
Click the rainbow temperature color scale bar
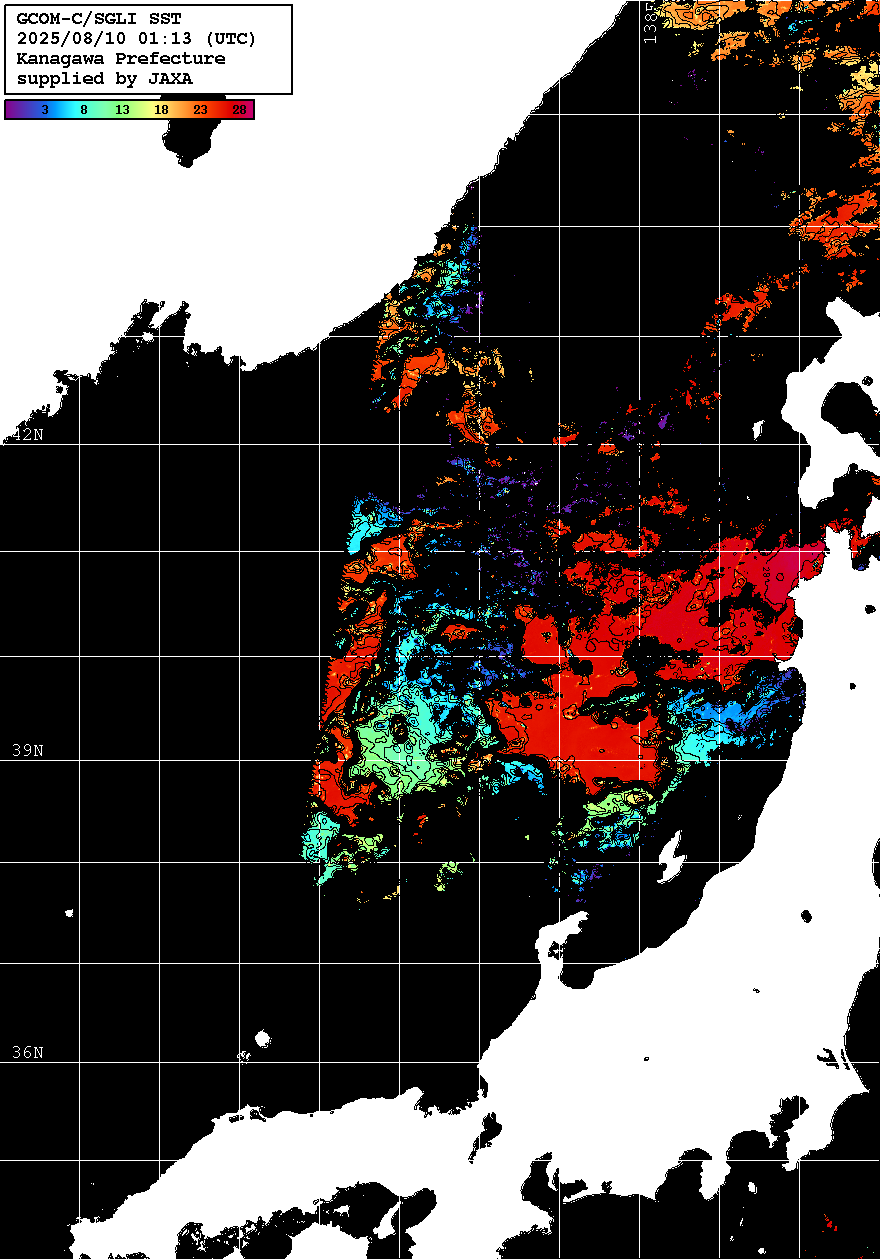pyautogui.click(x=129, y=109)
